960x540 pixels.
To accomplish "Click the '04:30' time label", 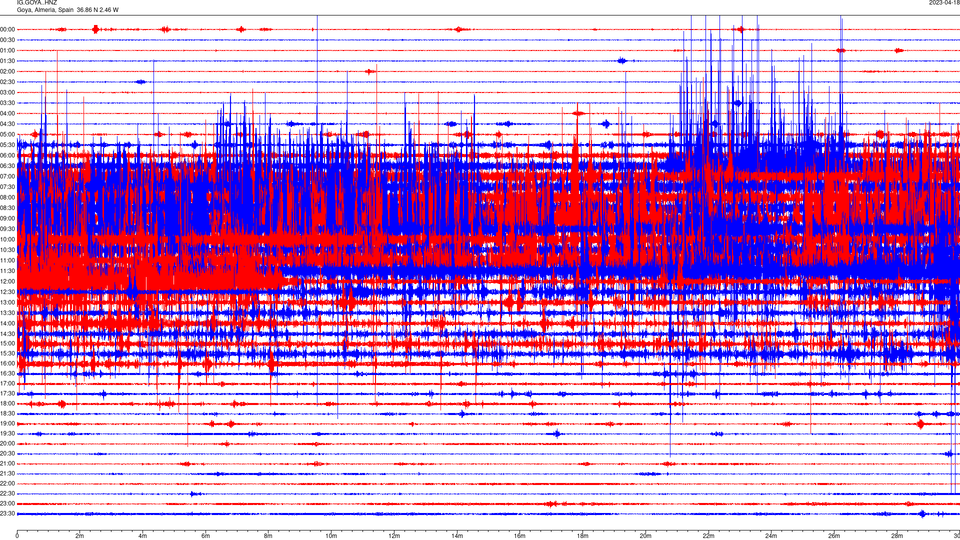I will click(x=7, y=124).
